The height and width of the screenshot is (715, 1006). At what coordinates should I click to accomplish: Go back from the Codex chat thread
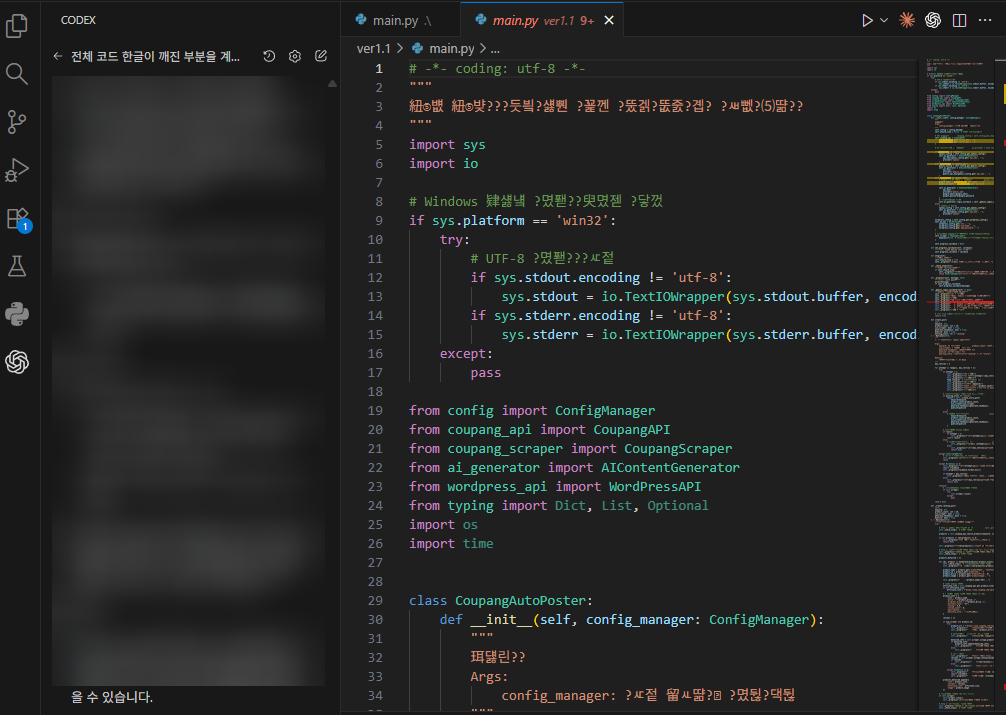(58, 56)
